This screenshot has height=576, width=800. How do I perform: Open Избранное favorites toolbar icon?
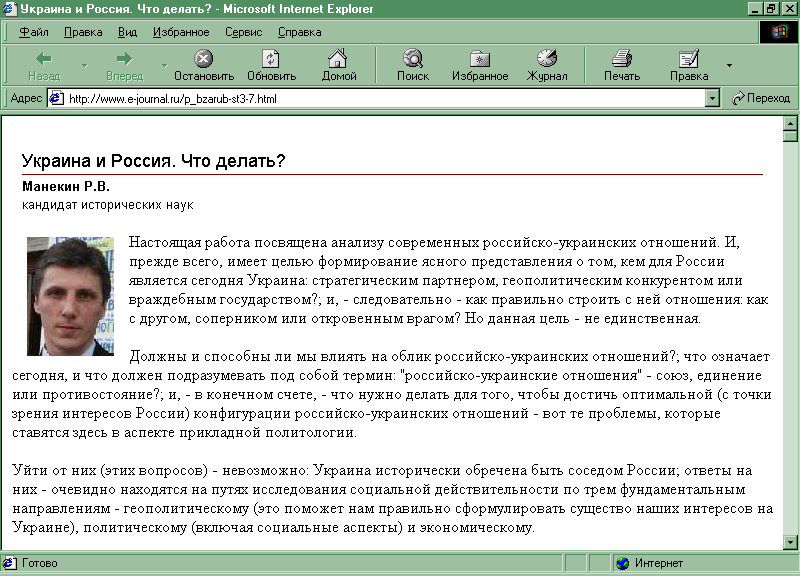[x=480, y=59]
